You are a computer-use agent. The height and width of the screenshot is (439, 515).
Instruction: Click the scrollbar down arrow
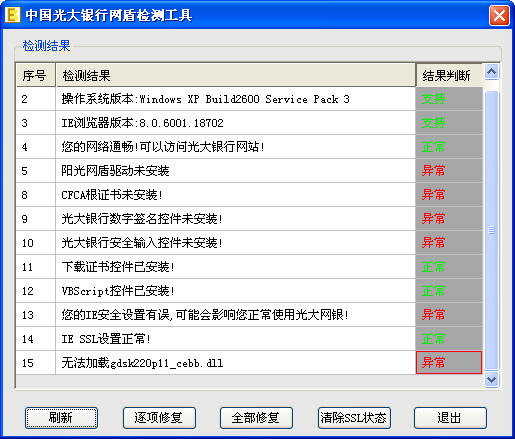pyautogui.click(x=492, y=379)
